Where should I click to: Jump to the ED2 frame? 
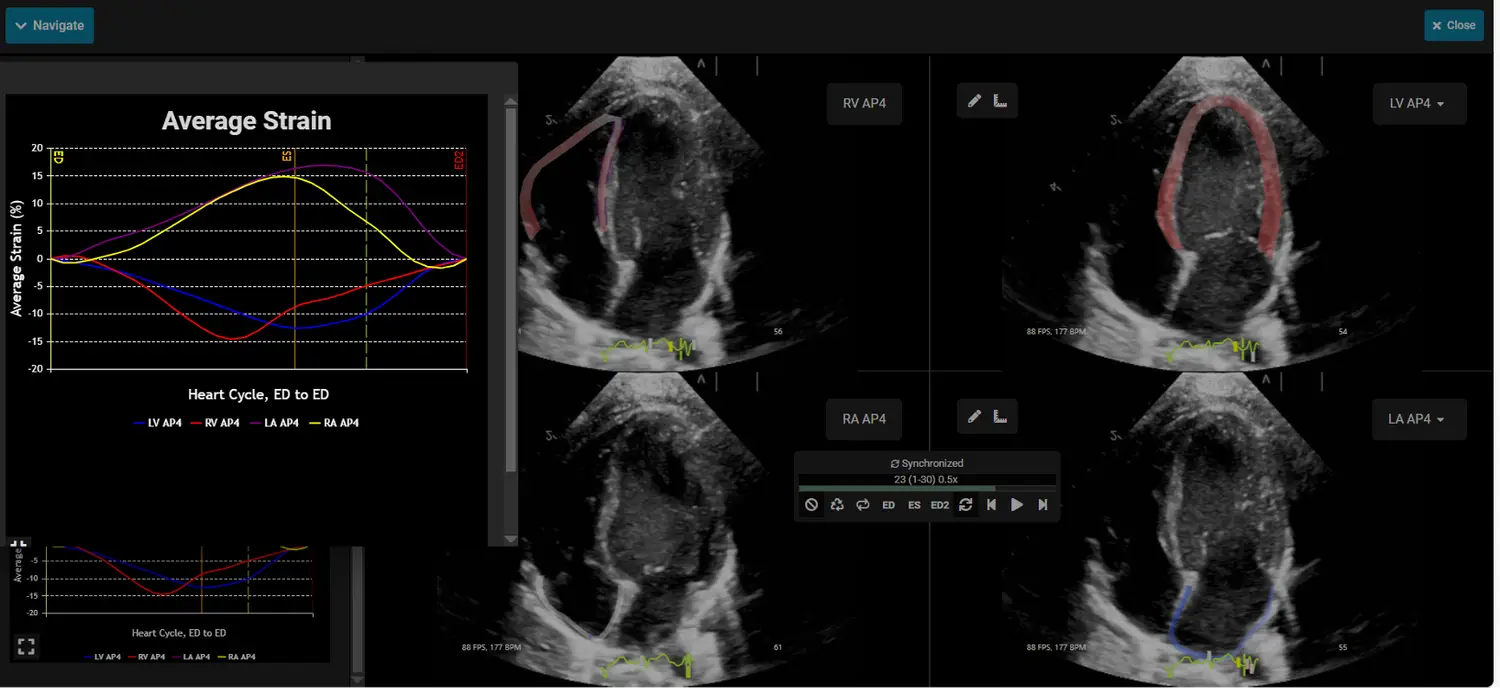(940, 505)
